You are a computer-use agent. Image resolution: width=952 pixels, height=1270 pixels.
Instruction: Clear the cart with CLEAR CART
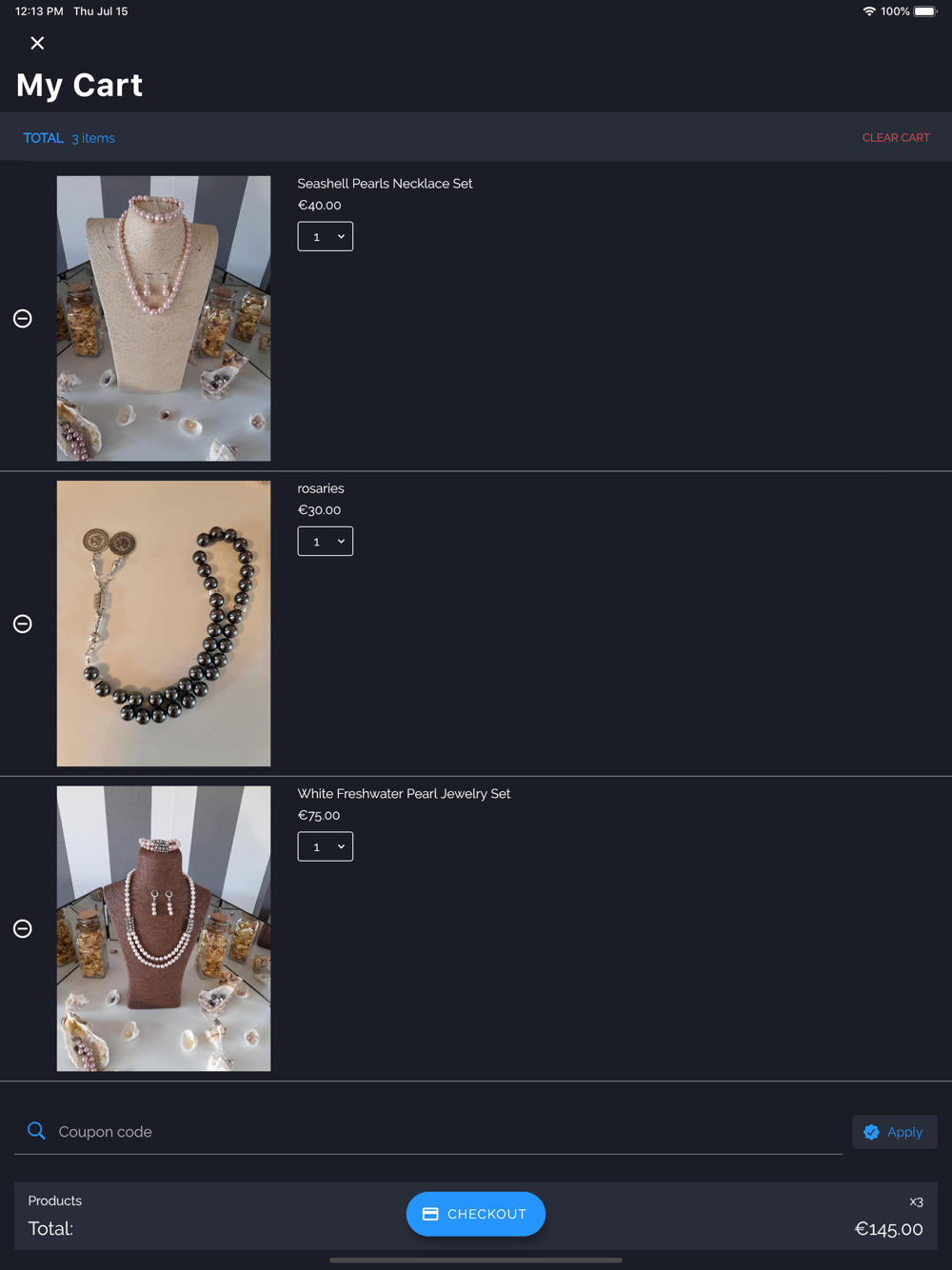point(896,138)
